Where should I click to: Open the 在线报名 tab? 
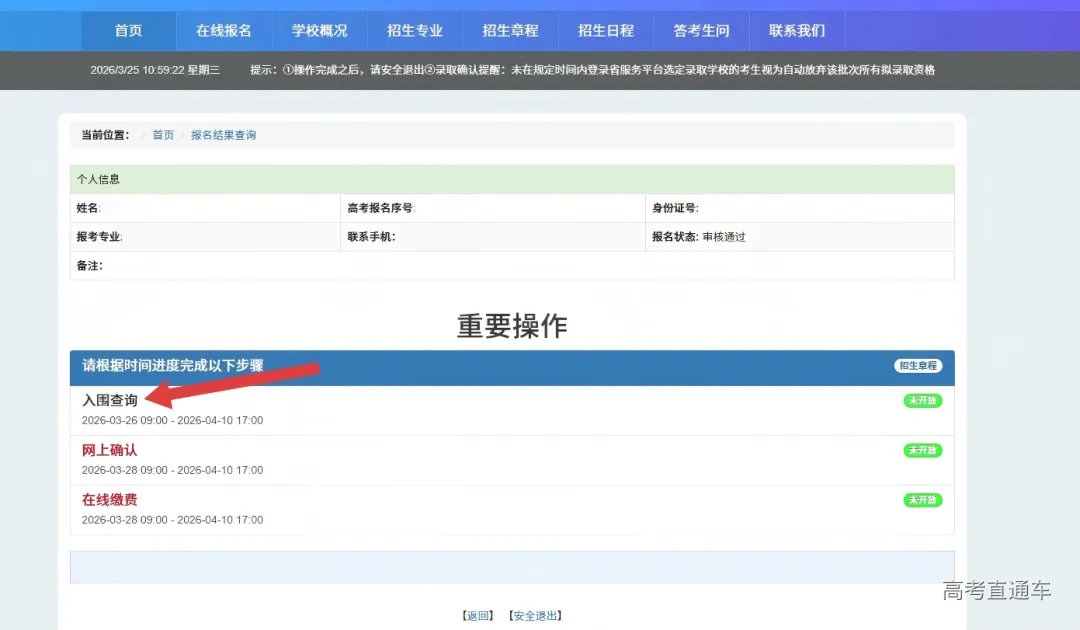pos(223,30)
